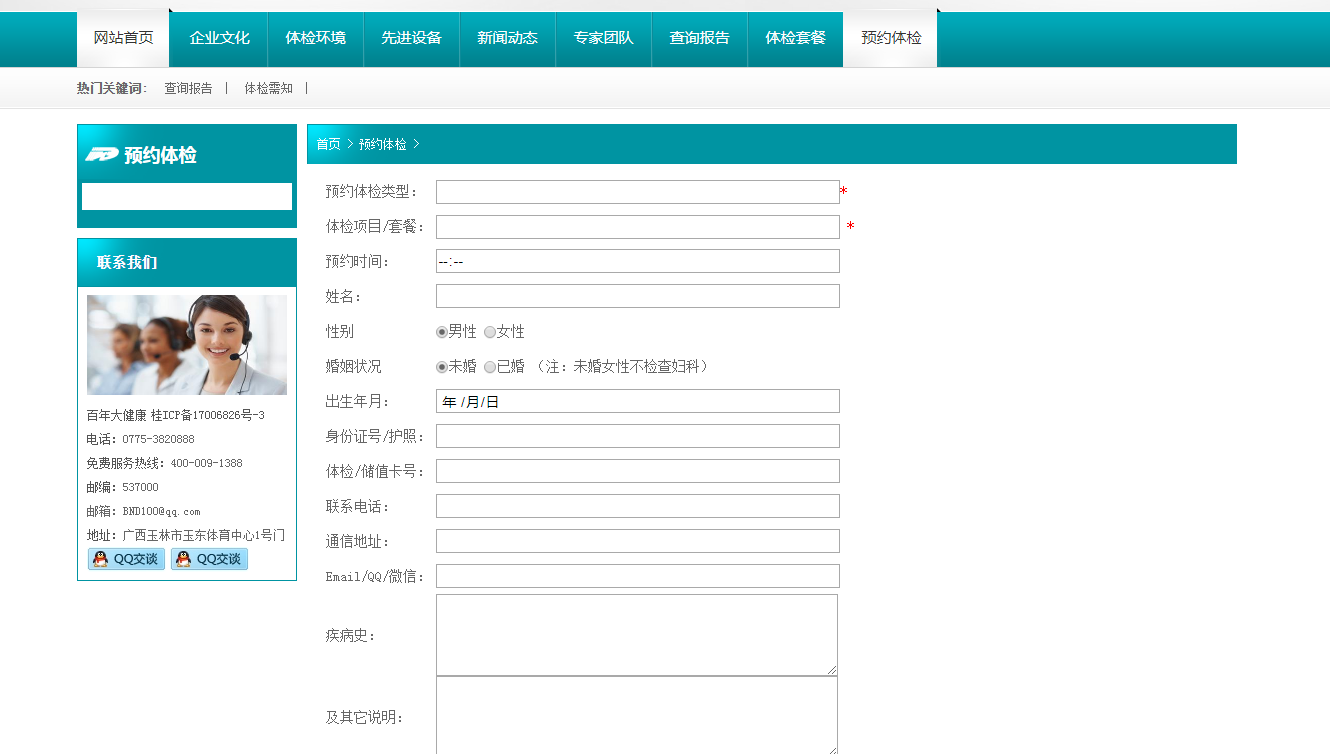Focus the 体检/储值卡号 input field
1330x754 pixels.
[x=637, y=471]
